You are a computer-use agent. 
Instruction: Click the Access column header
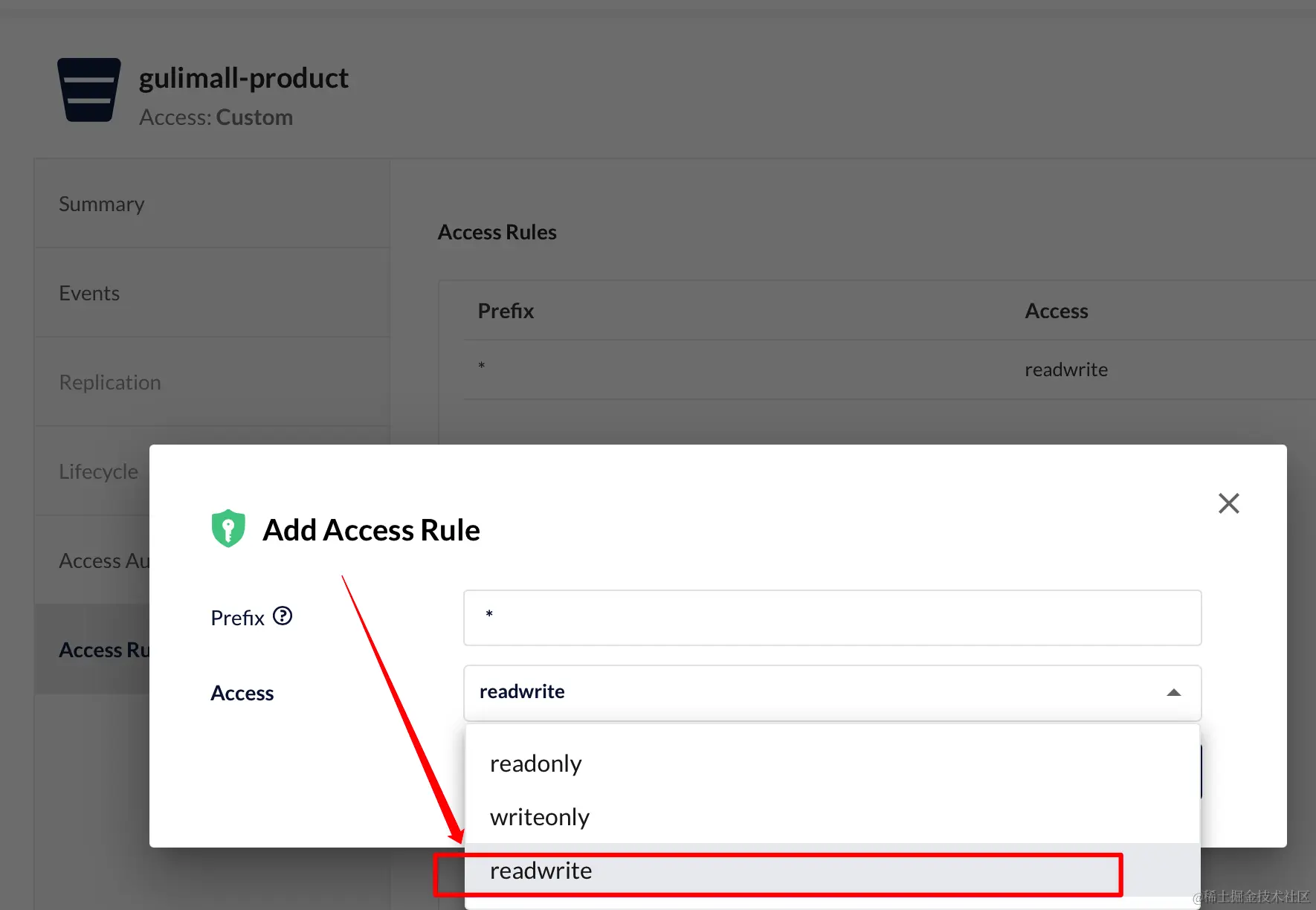[x=1056, y=311]
